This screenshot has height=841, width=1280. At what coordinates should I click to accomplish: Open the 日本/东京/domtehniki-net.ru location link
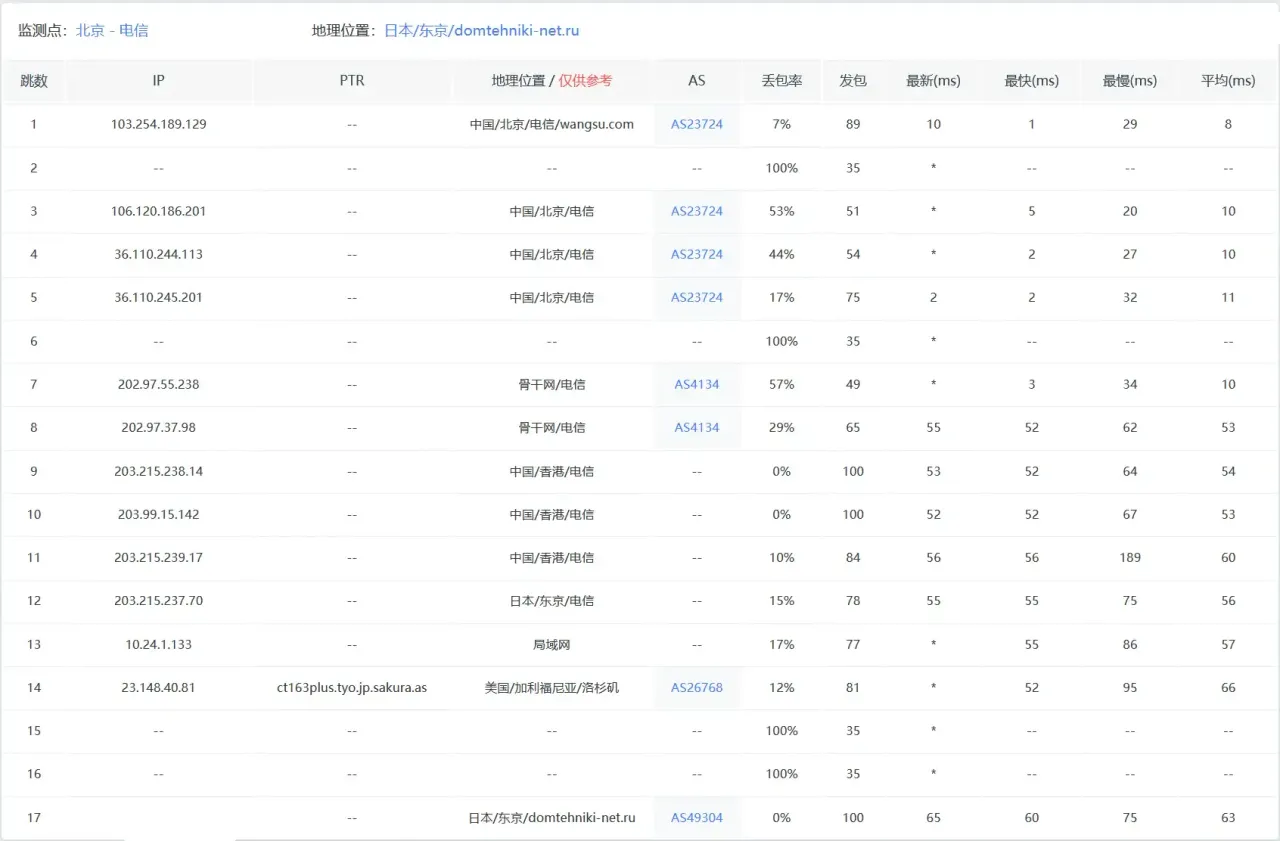pos(482,30)
